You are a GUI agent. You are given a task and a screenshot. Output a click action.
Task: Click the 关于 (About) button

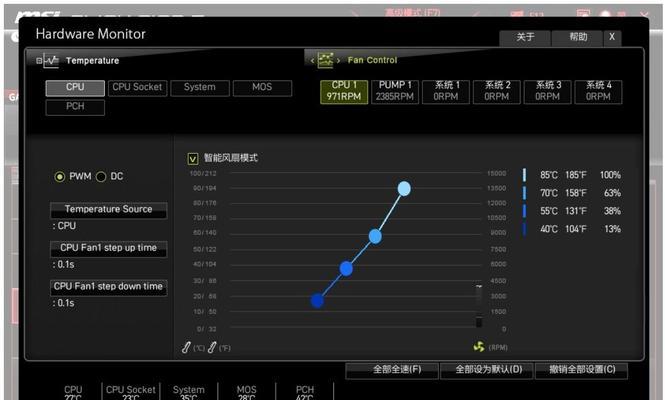coord(525,37)
